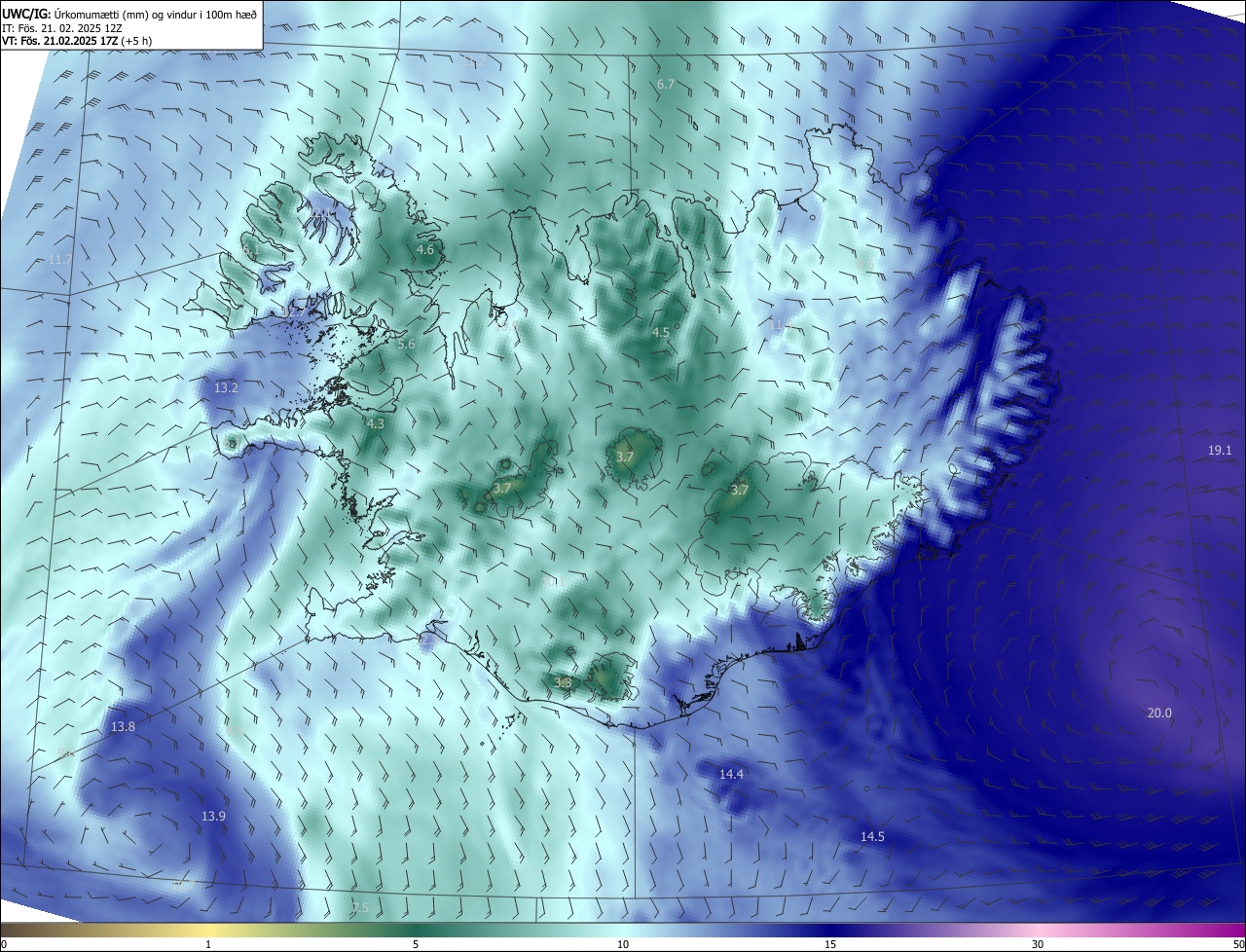Select the 'VT: Fös. 21.02.2025 17Z (+5 h)' line
This screenshot has width=1246, height=952.
pos(77,41)
